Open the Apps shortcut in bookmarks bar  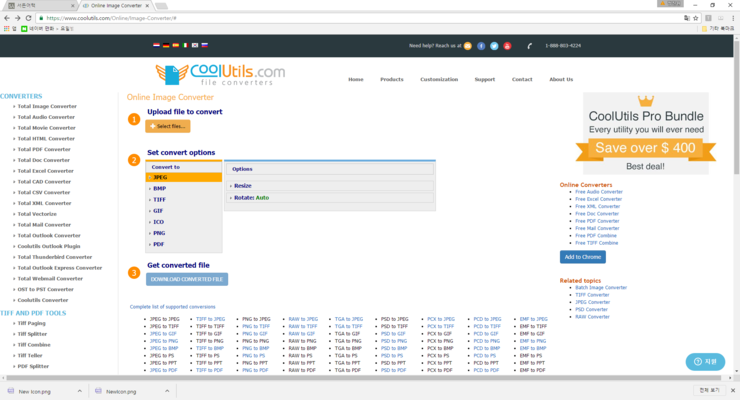point(9,28)
